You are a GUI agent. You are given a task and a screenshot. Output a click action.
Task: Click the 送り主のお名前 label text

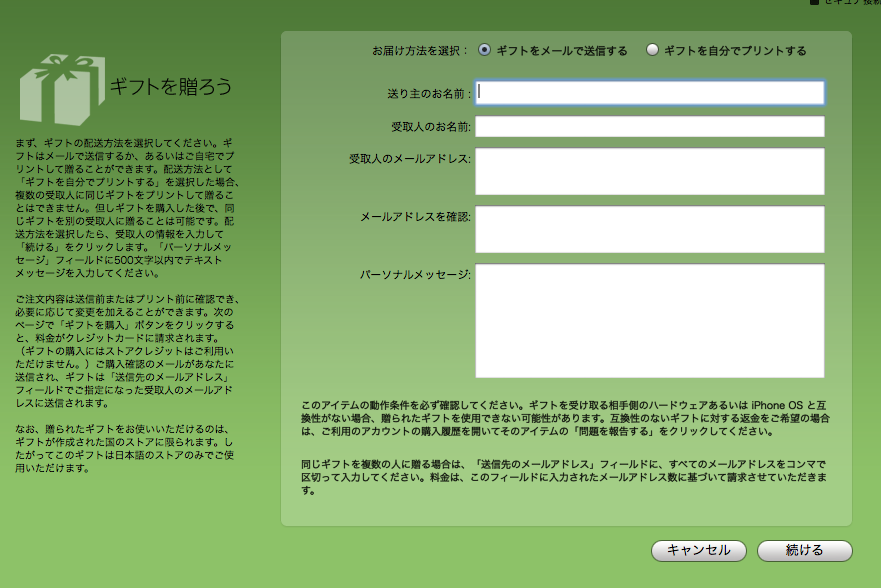tap(429, 94)
